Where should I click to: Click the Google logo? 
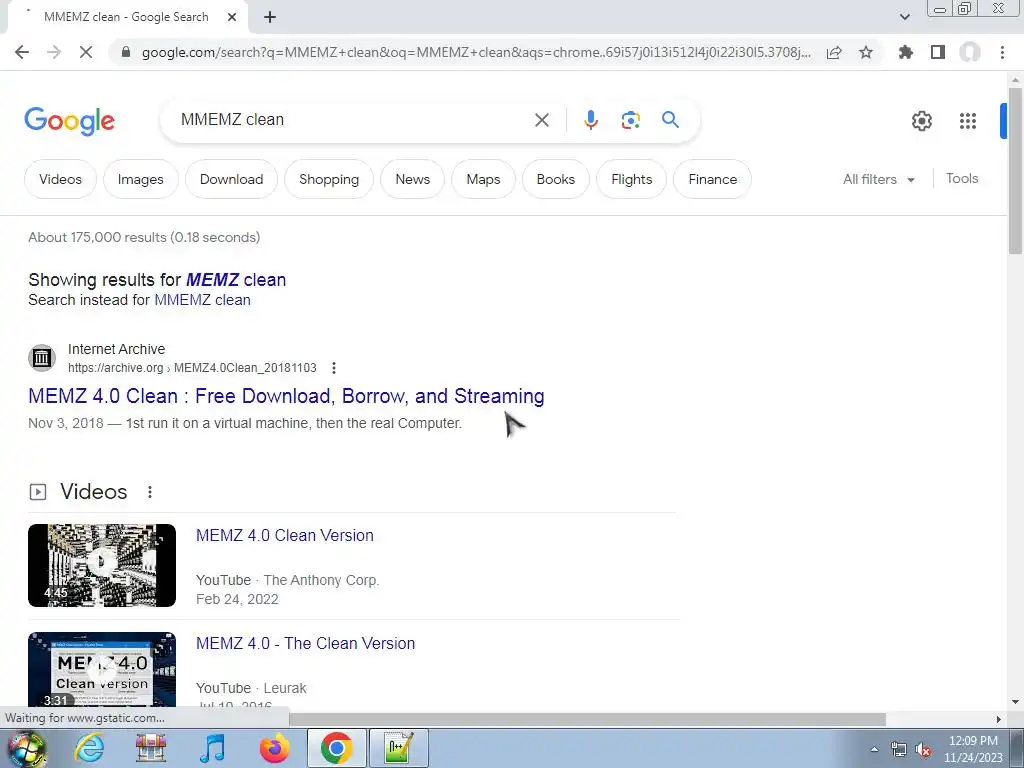coord(69,121)
